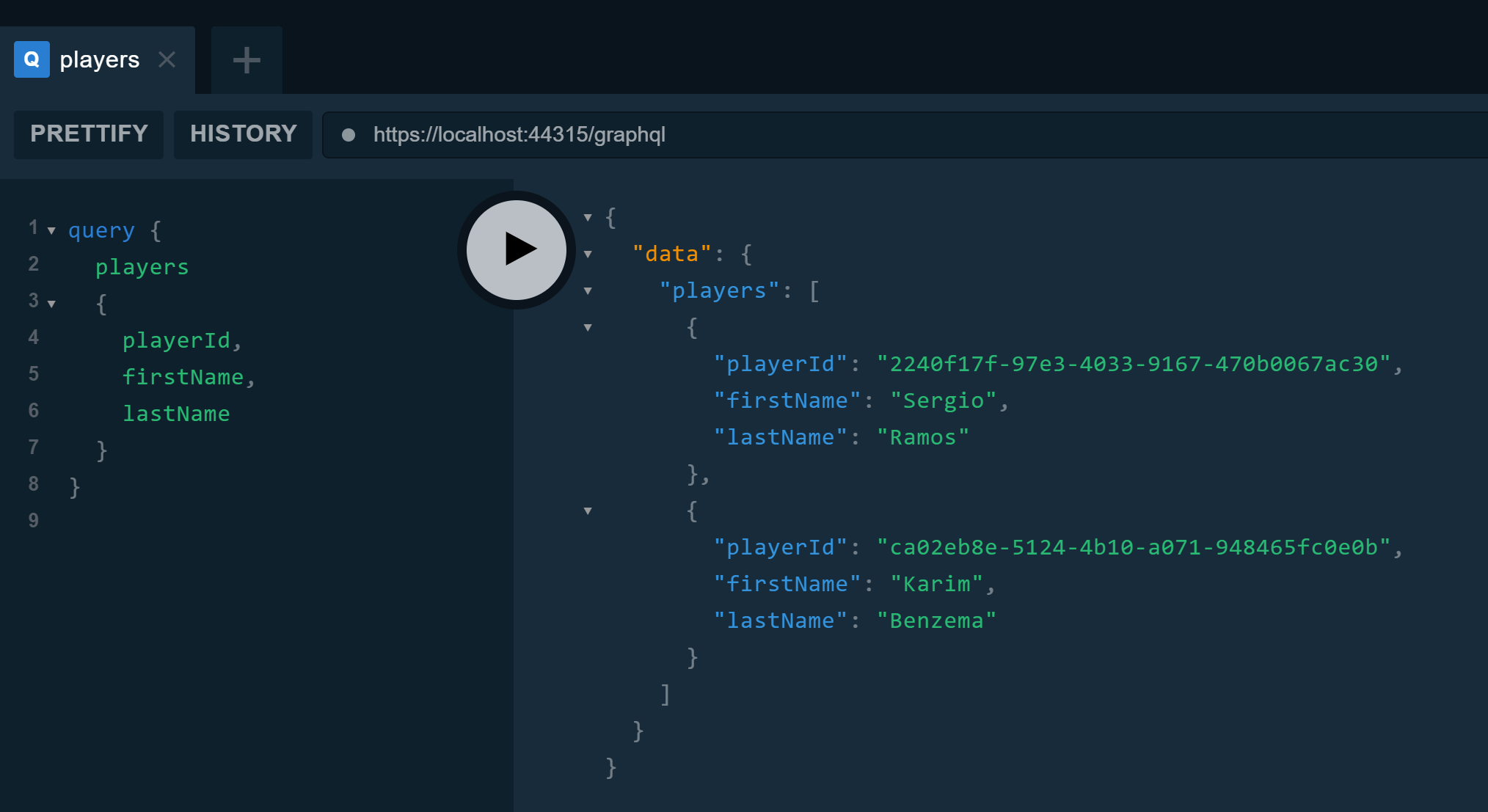Collapse the Sergio Ramos player object
The width and height of the screenshot is (1488, 812).
(588, 328)
